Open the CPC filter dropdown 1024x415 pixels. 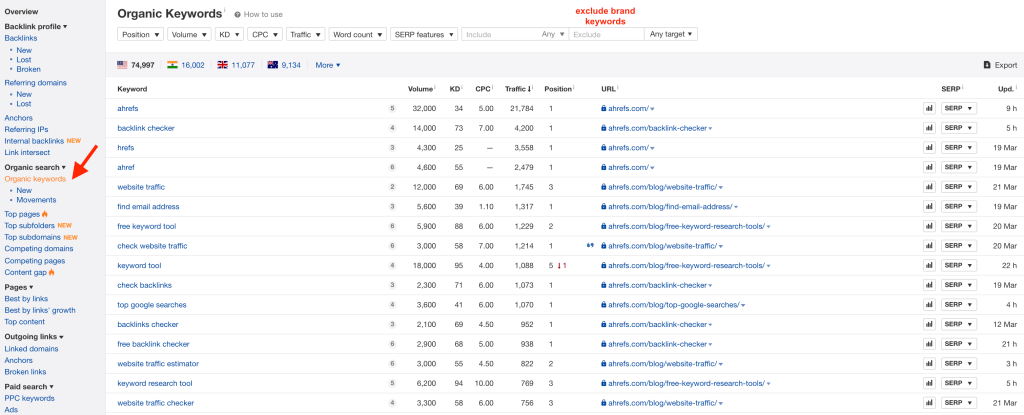pos(265,34)
